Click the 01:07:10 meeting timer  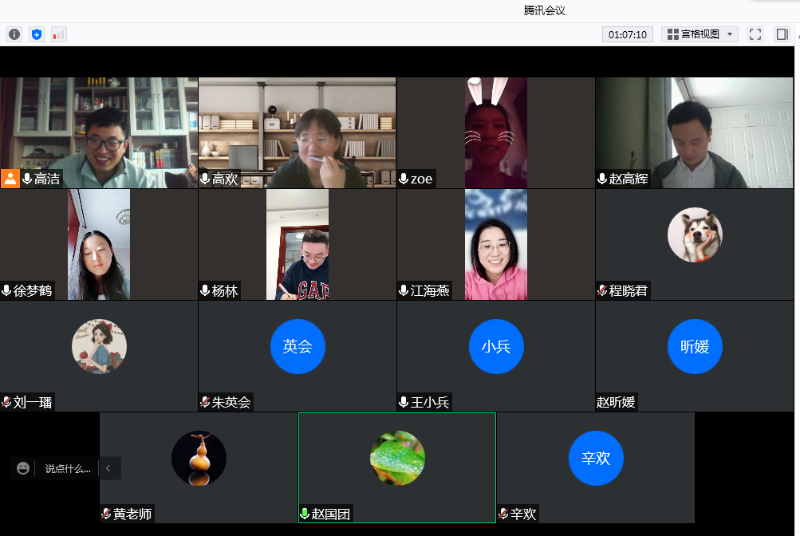[x=627, y=34]
